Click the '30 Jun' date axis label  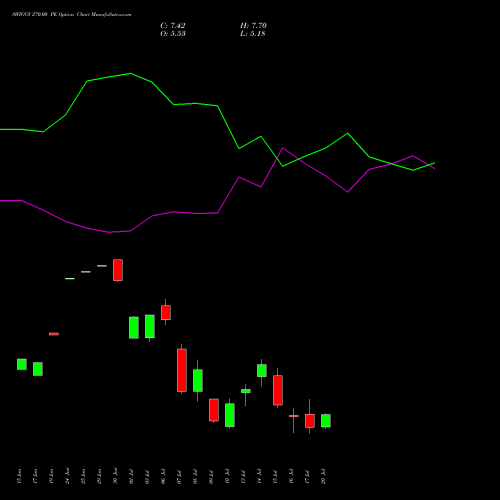tap(115, 476)
